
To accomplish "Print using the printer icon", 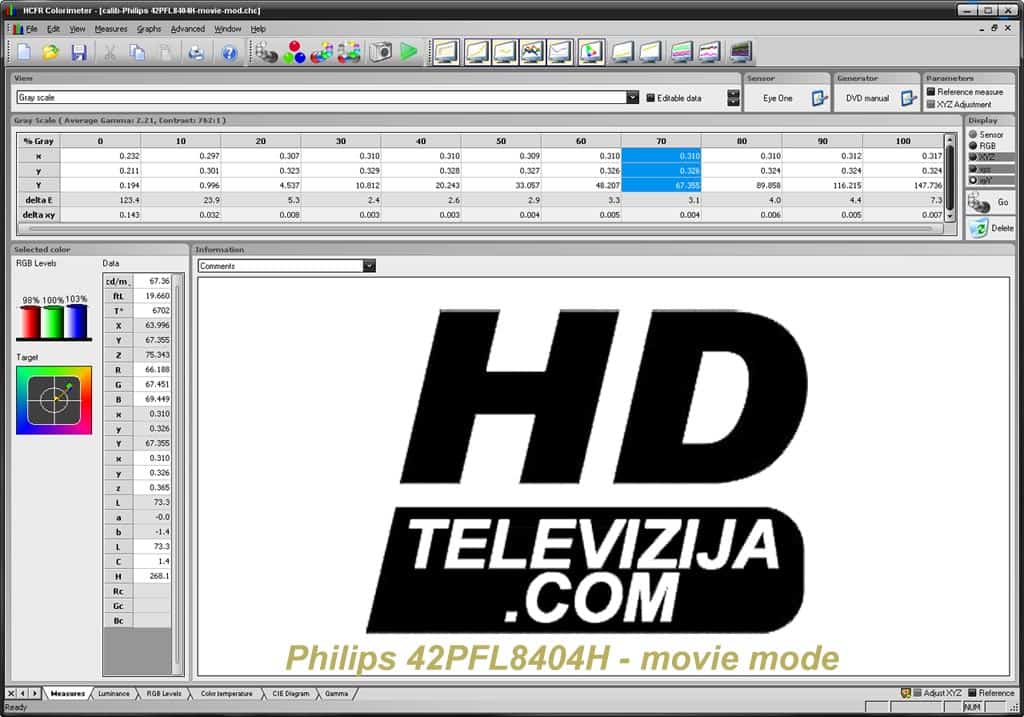I will pyautogui.click(x=196, y=52).
